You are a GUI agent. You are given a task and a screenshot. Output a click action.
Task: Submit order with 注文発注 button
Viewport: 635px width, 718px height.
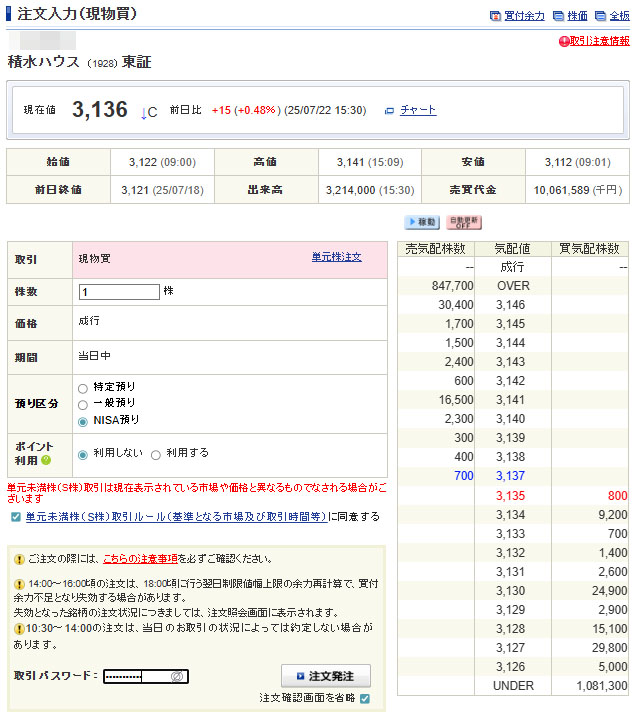325,676
